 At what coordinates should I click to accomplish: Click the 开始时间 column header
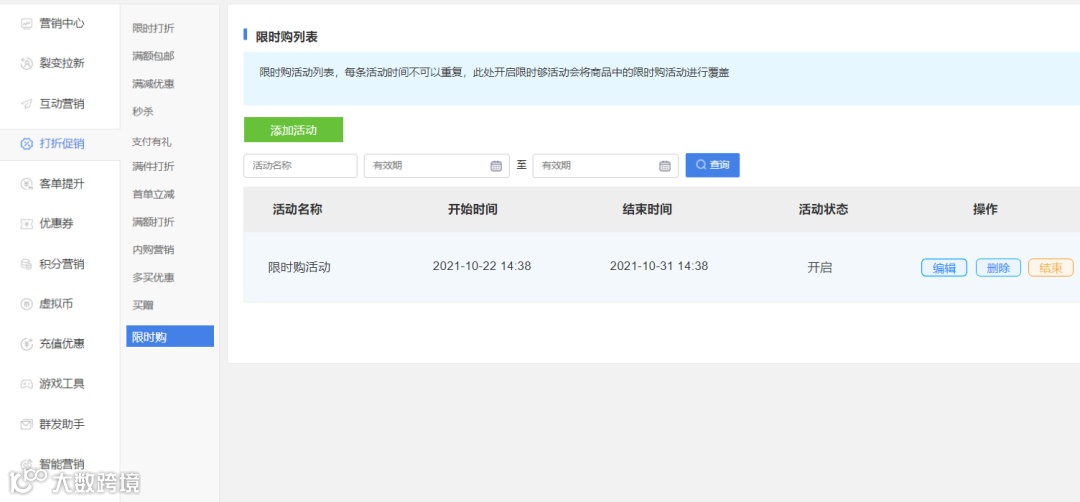click(x=472, y=209)
